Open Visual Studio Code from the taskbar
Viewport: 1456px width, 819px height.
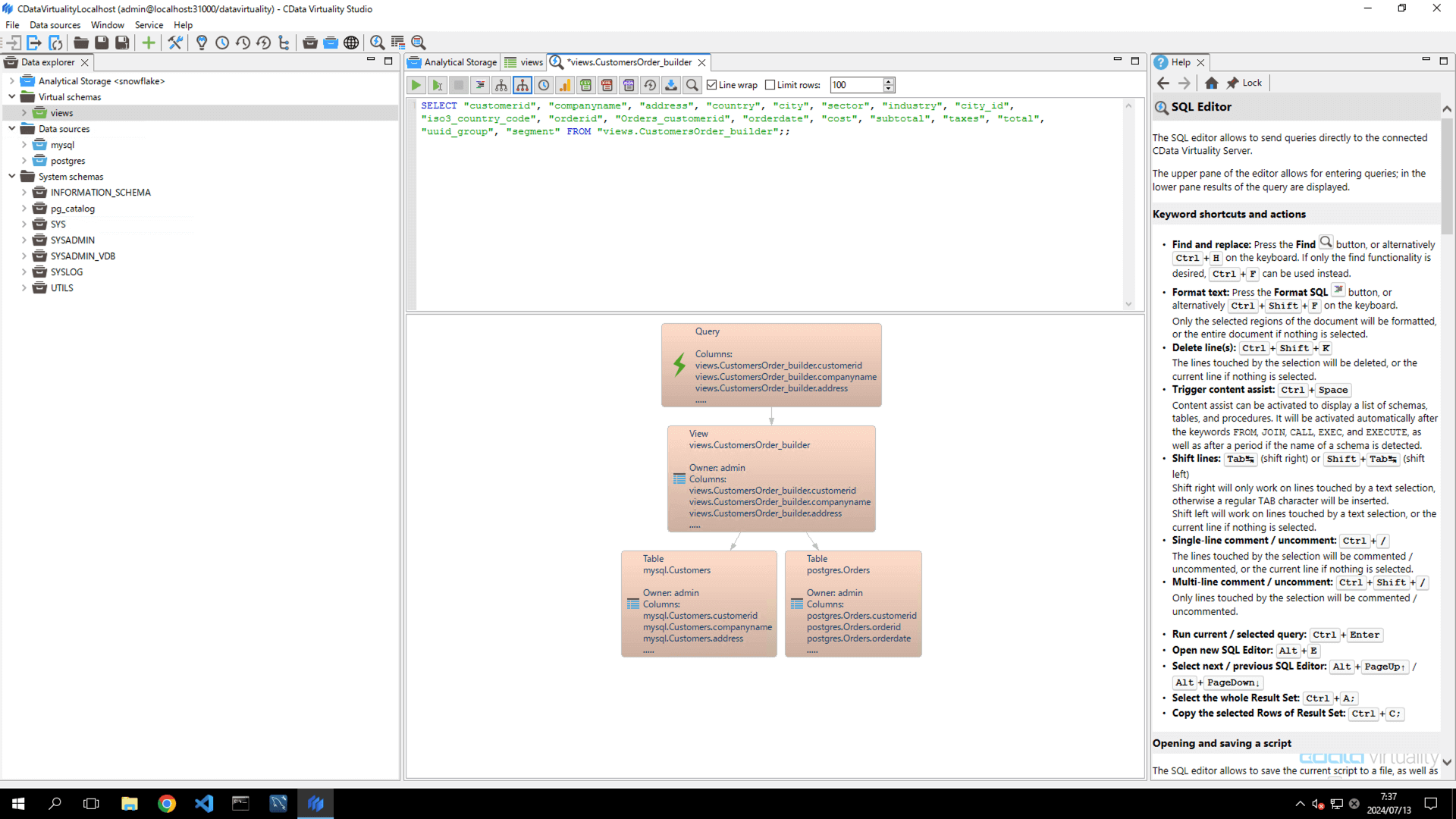(203, 803)
